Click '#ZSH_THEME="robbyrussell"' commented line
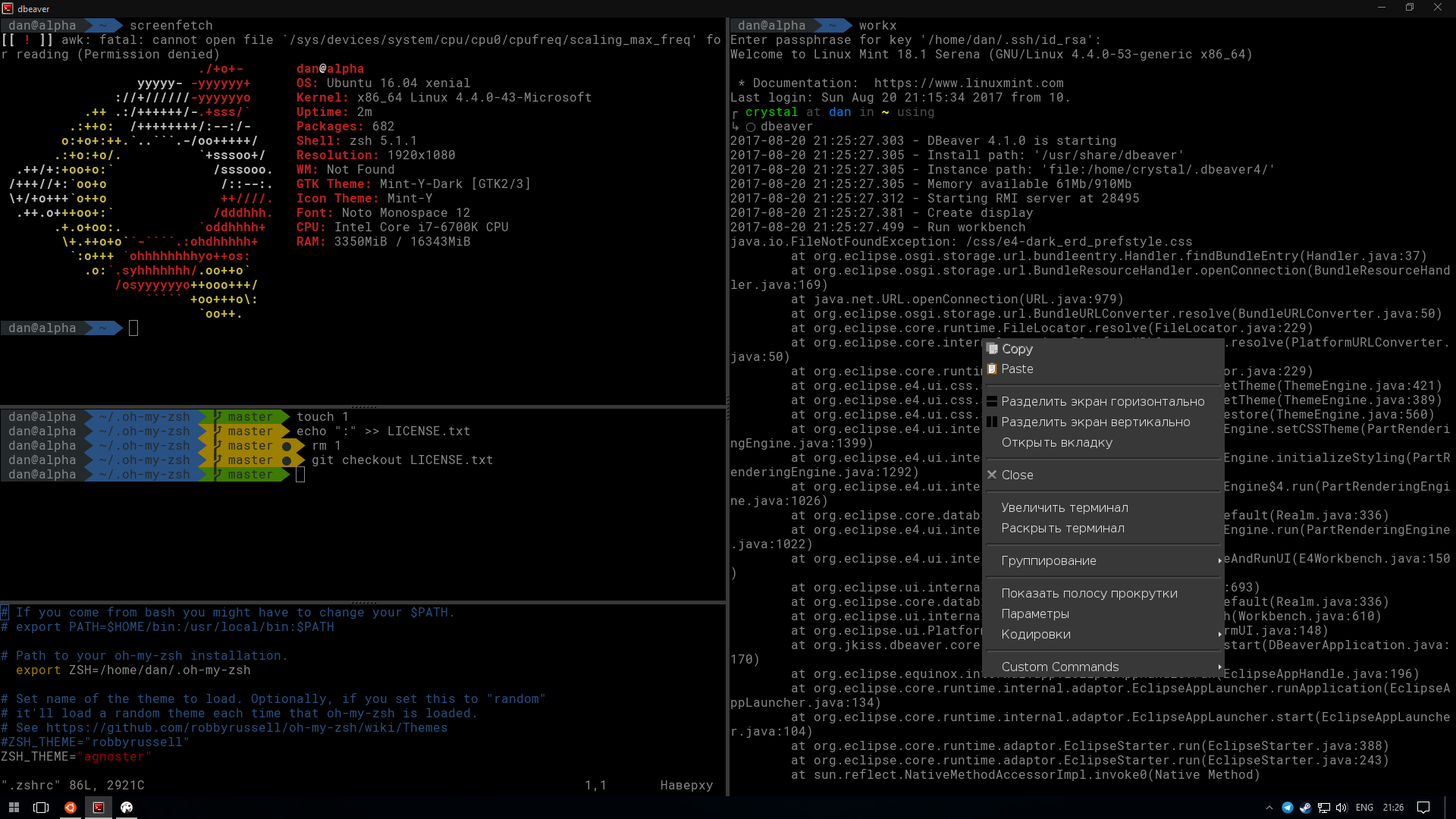Image resolution: width=1456 pixels, height=819 pixels. pyautogui.click(x=96, y=742)
